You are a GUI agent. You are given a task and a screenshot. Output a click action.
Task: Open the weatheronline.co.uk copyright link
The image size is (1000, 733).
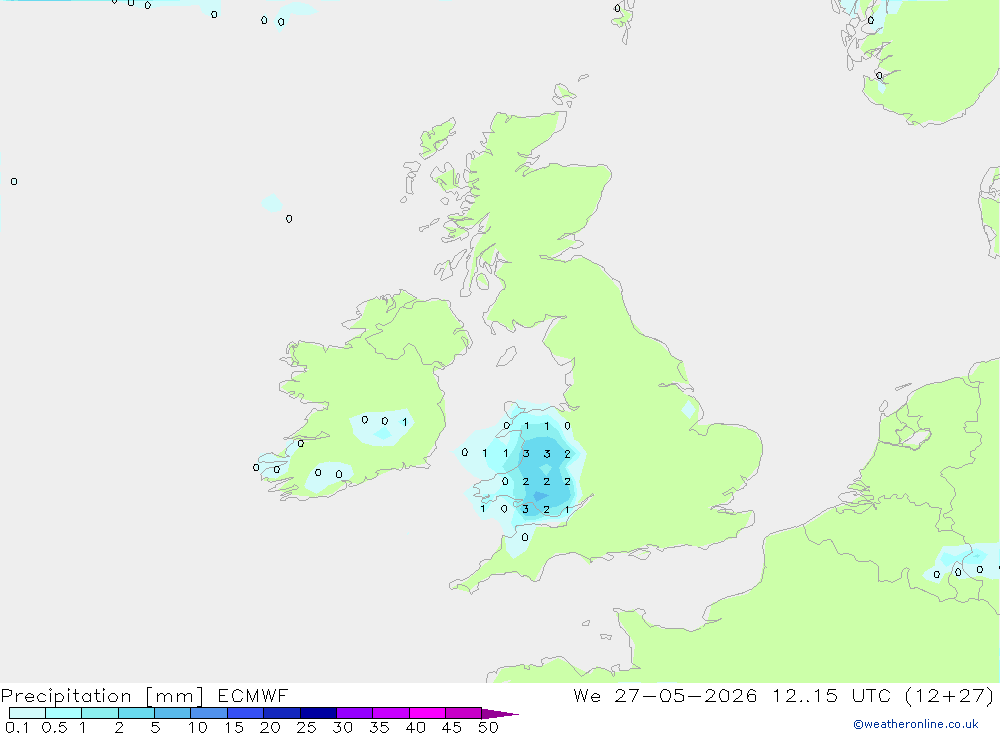click(916, 724)
